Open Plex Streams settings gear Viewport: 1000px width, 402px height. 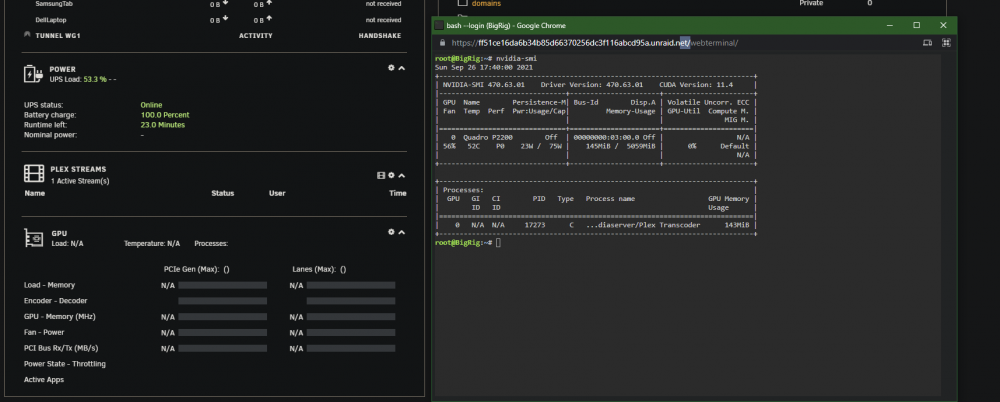[392, 175]
